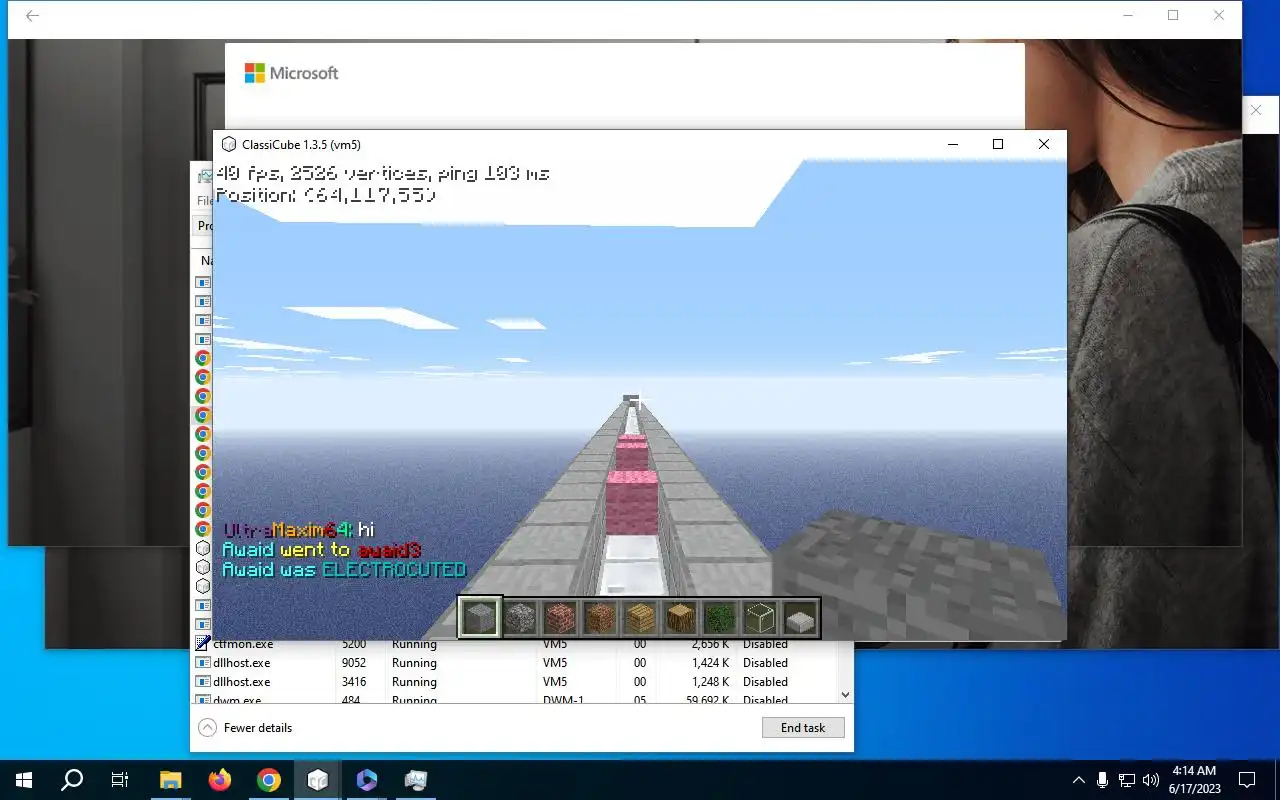The height and width of the screenshot is (800, 1280).
Task: Select the slab block in the hotbar
Action: click(800, 619)
